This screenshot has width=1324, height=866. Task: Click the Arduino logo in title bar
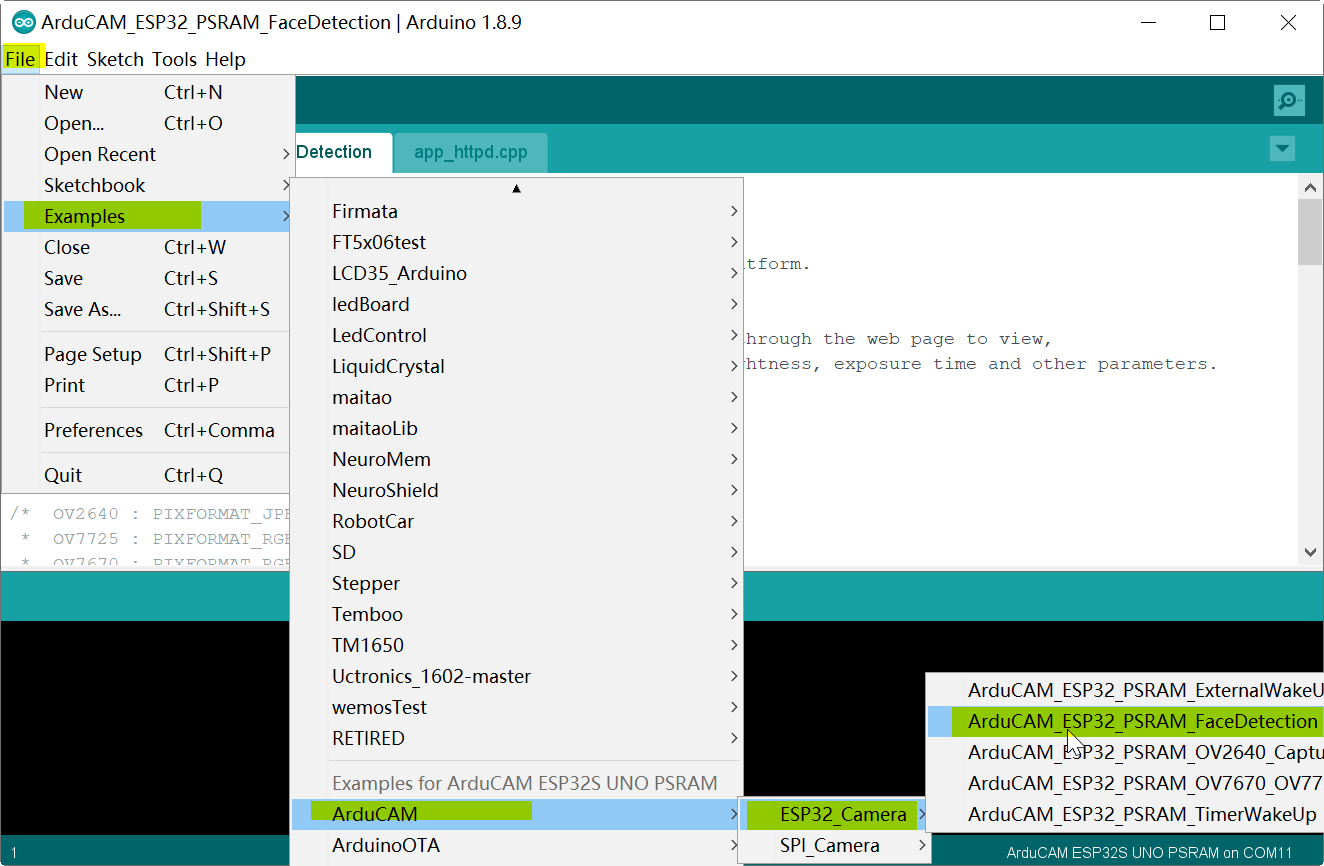click(x=23, y=22)
